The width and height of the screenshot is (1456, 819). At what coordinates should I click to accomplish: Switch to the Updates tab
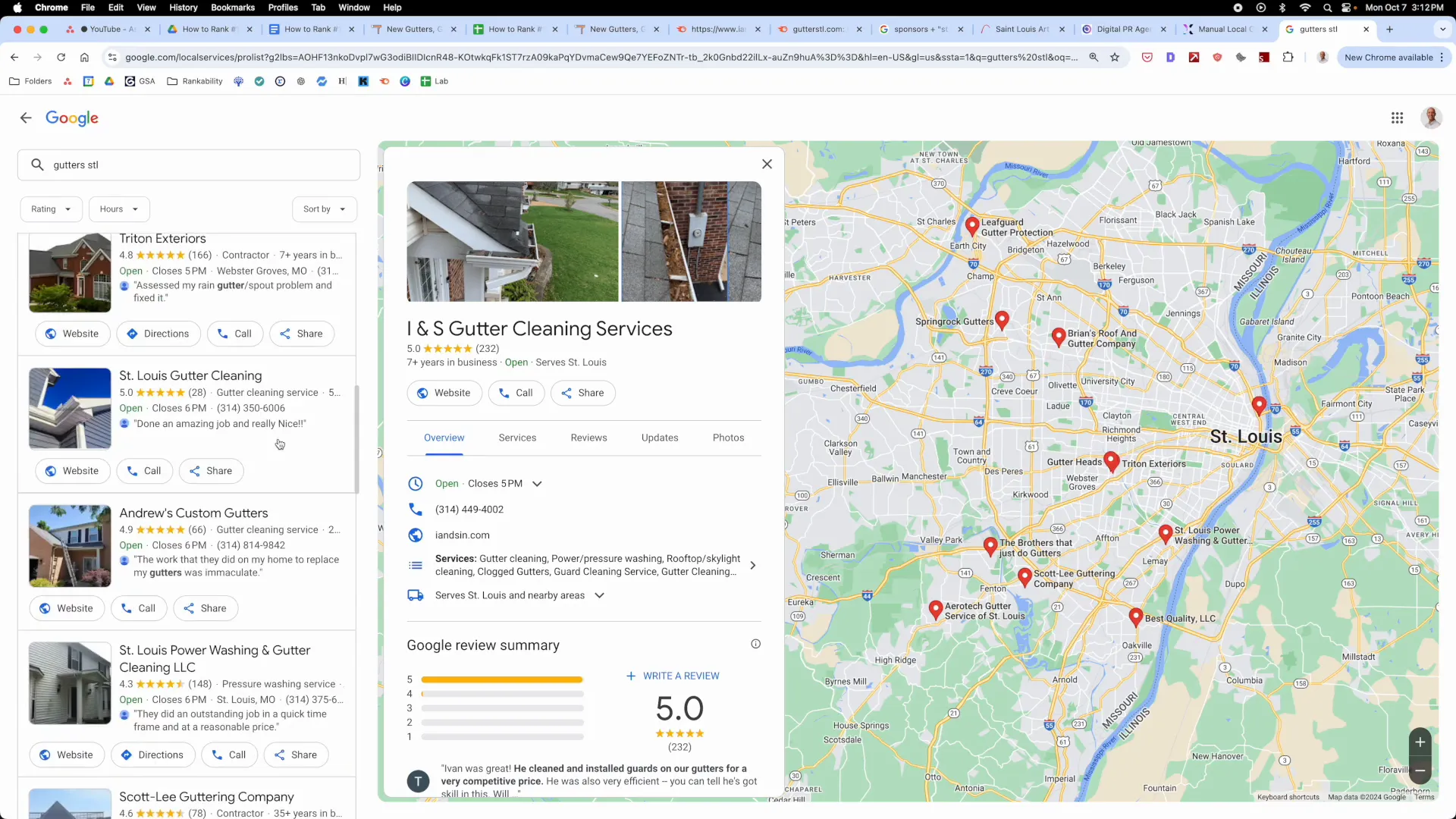click(x=660, y=438)
